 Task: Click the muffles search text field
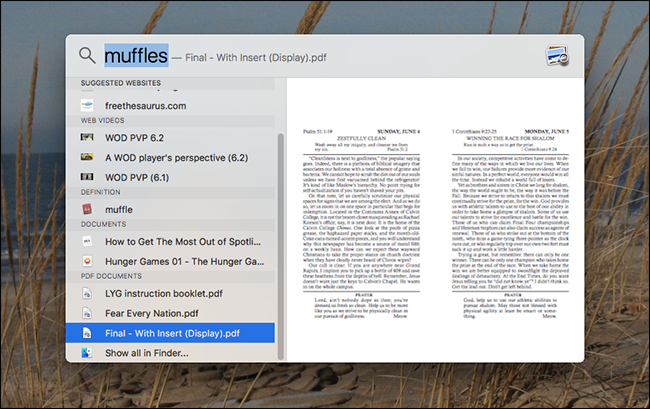[x=136, y=56]
